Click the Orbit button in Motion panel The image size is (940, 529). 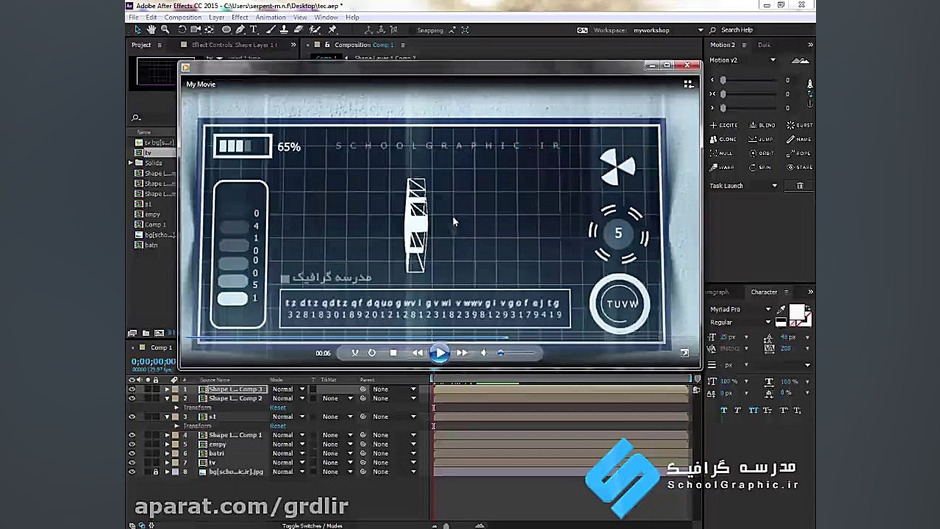763,154
